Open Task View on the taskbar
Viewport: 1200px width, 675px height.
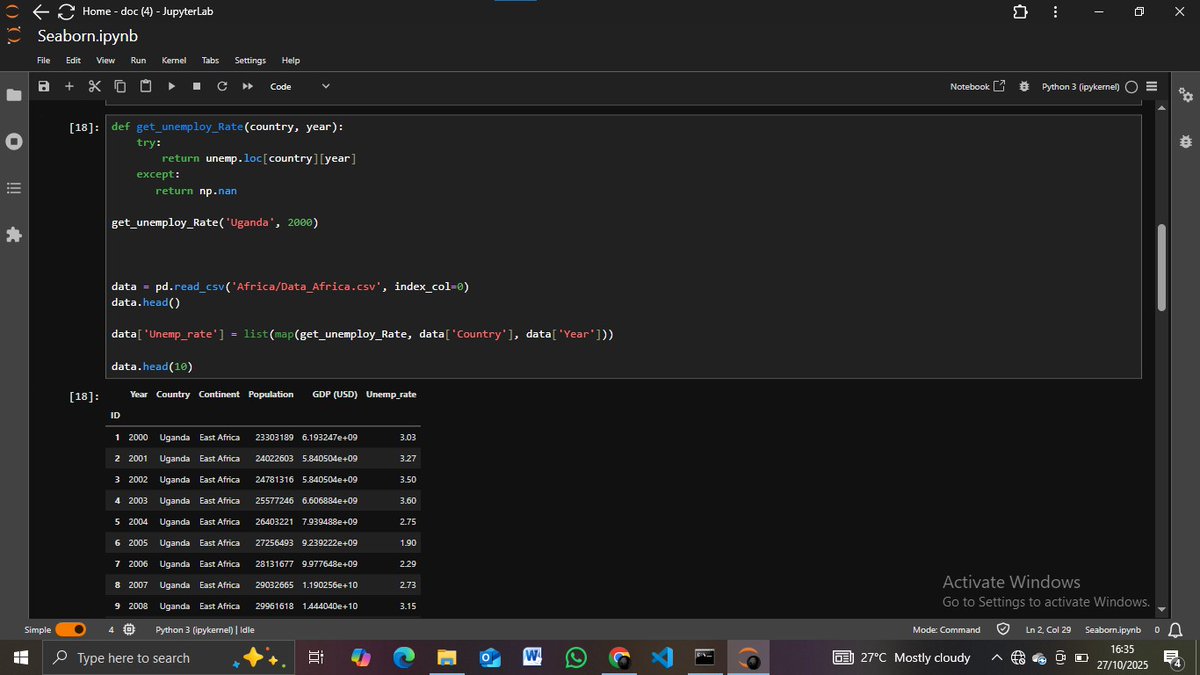pyautogui.click(x=315, y=657)
